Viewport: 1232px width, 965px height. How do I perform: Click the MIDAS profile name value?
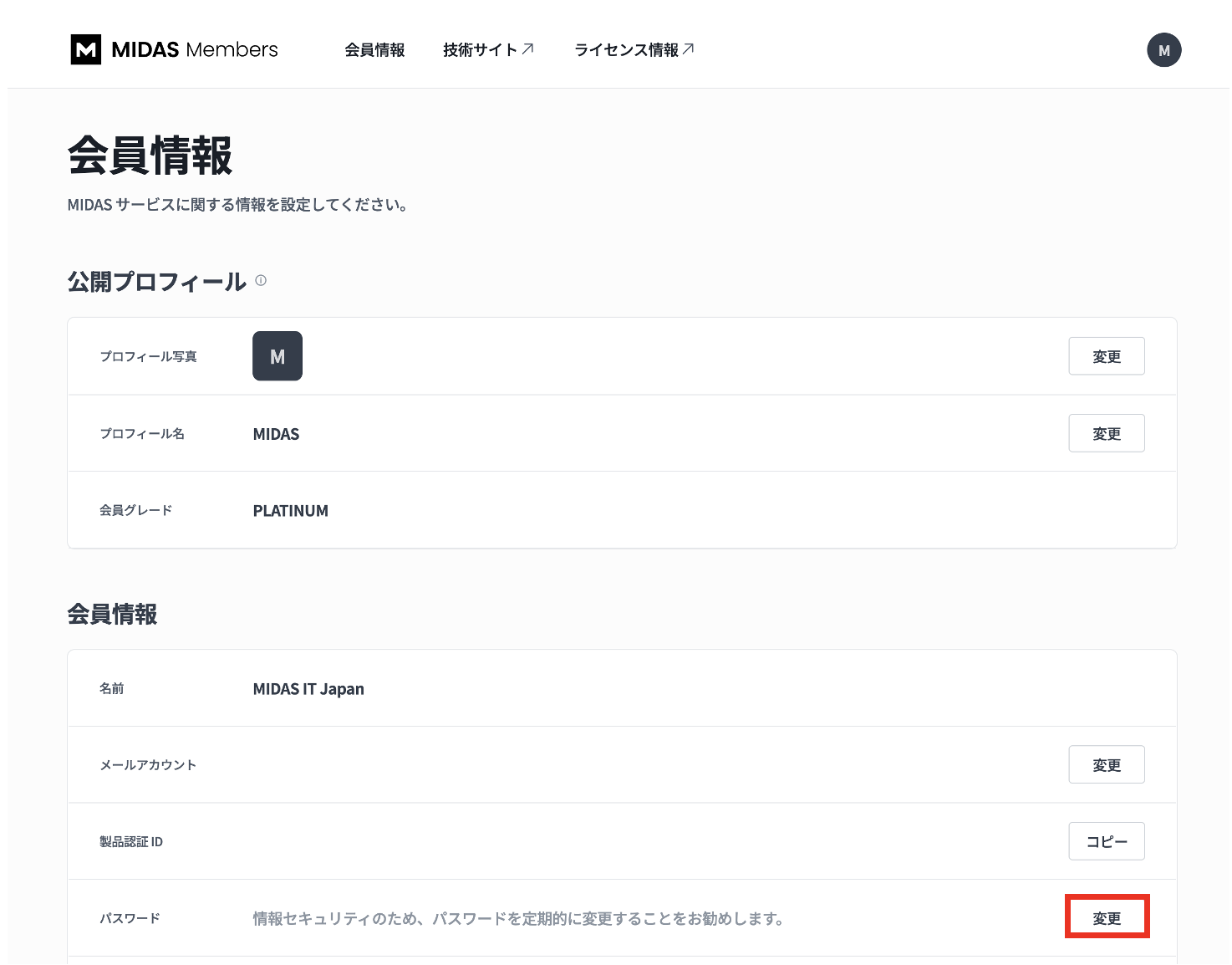pyautogui.click(x=276, y=434)
